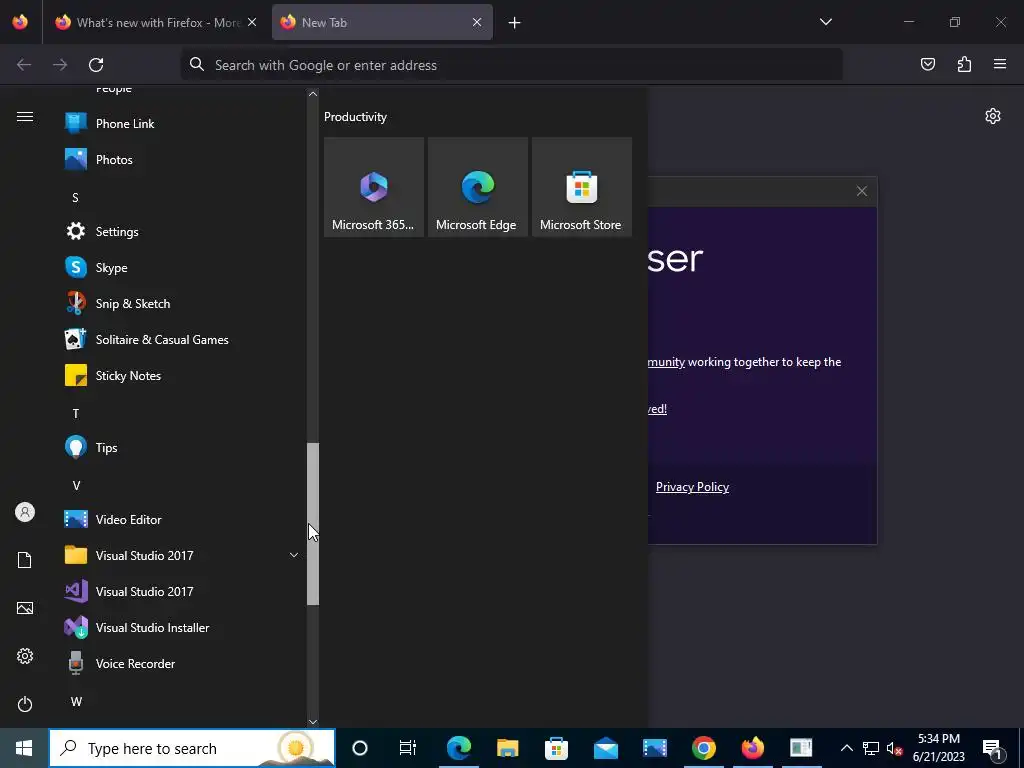
Task: Open the volume icon in system tray
Action: coord(895,748)
